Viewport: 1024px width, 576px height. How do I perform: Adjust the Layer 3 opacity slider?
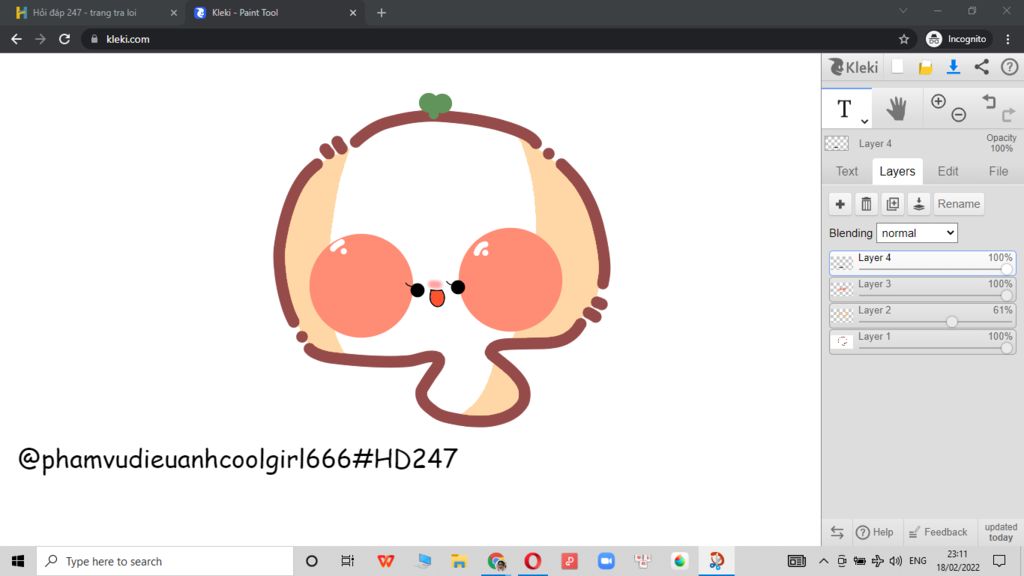pyautogui.click(x=1006, y=295)
